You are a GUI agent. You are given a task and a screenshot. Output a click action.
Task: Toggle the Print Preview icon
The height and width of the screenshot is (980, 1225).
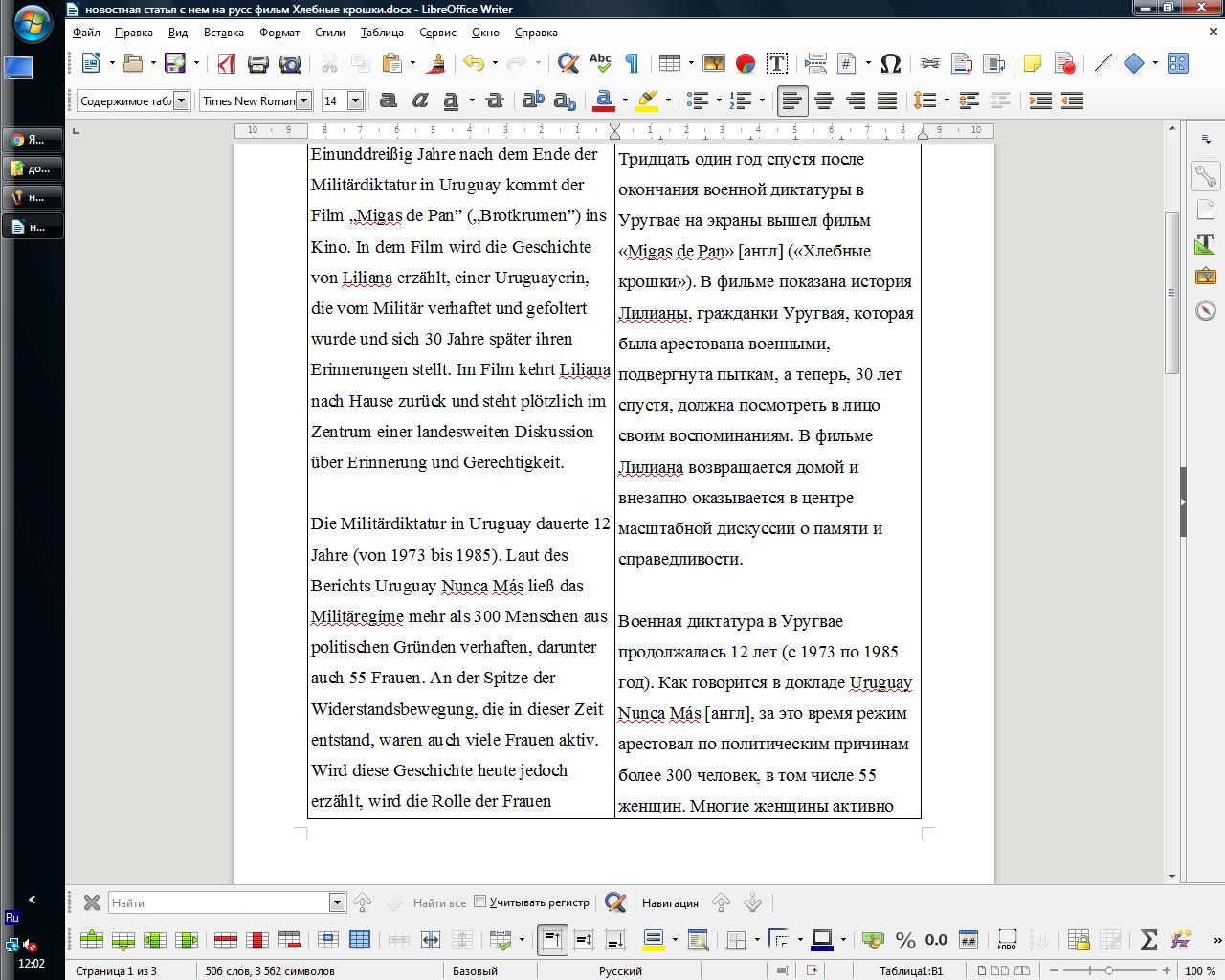[290, 63]
